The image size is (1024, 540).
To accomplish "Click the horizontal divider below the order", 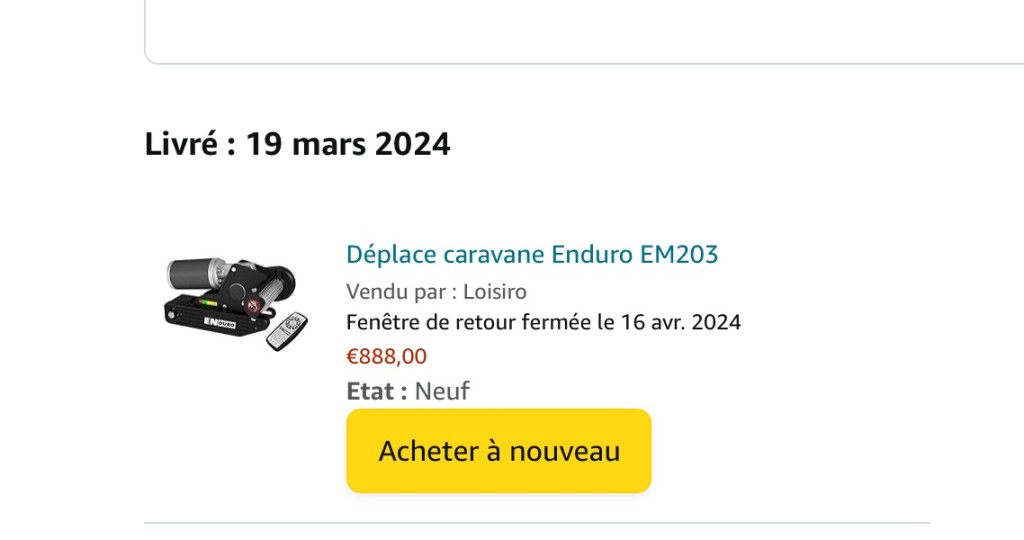I will (537, 522).
